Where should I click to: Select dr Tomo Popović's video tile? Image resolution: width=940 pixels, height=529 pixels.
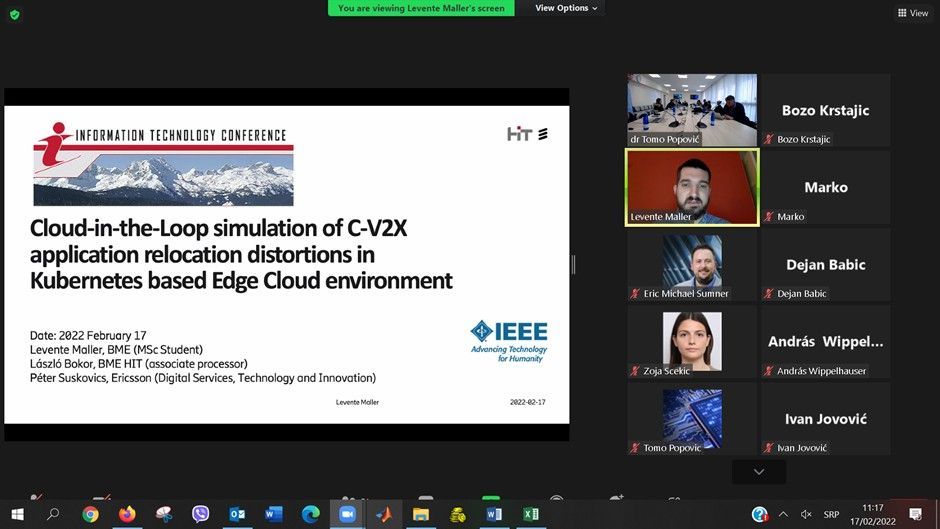[x=692, y=110]
